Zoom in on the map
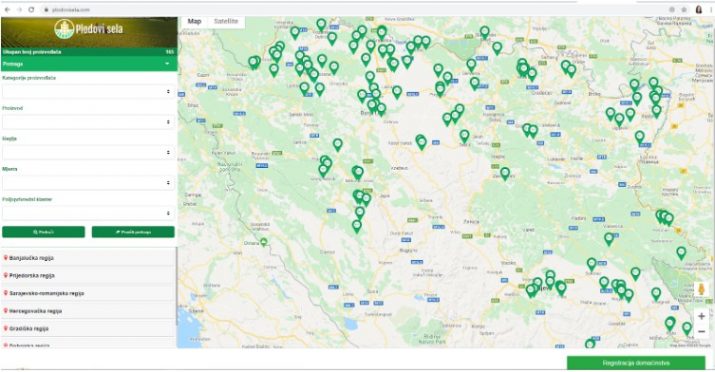Image resolution: width=715 pixels, height=372 pixels. point(701,316)
